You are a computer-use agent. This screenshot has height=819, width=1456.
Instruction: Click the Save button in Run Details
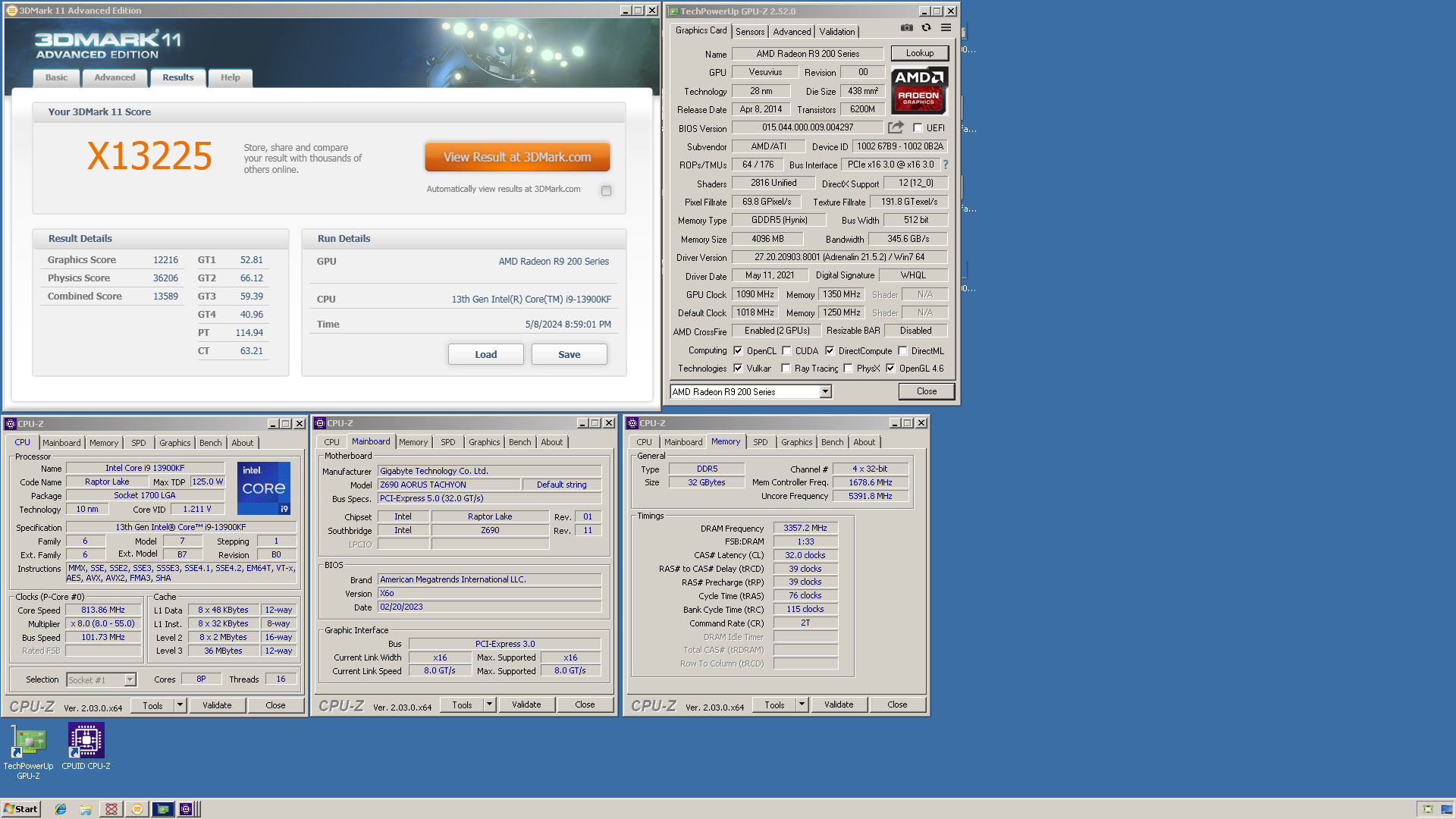569,354
